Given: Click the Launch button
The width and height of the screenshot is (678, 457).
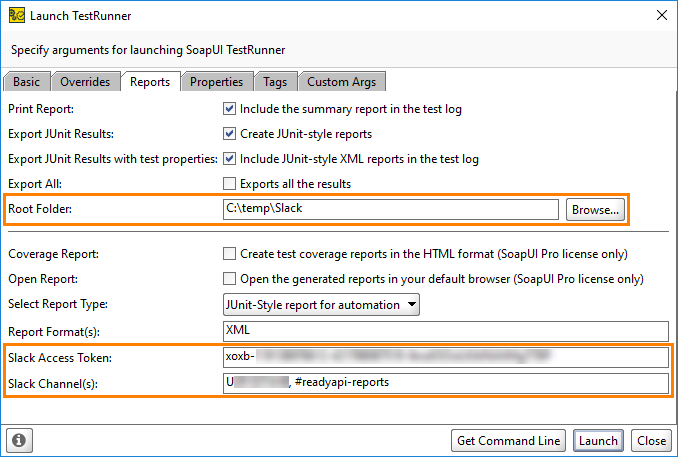Looking at the screenshot, I should (x=598, y=441).
